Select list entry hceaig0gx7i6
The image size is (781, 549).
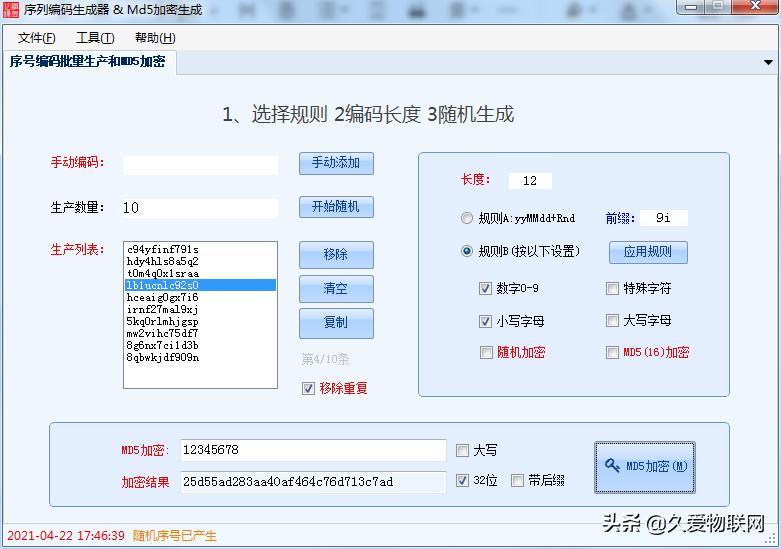(200, 297)
